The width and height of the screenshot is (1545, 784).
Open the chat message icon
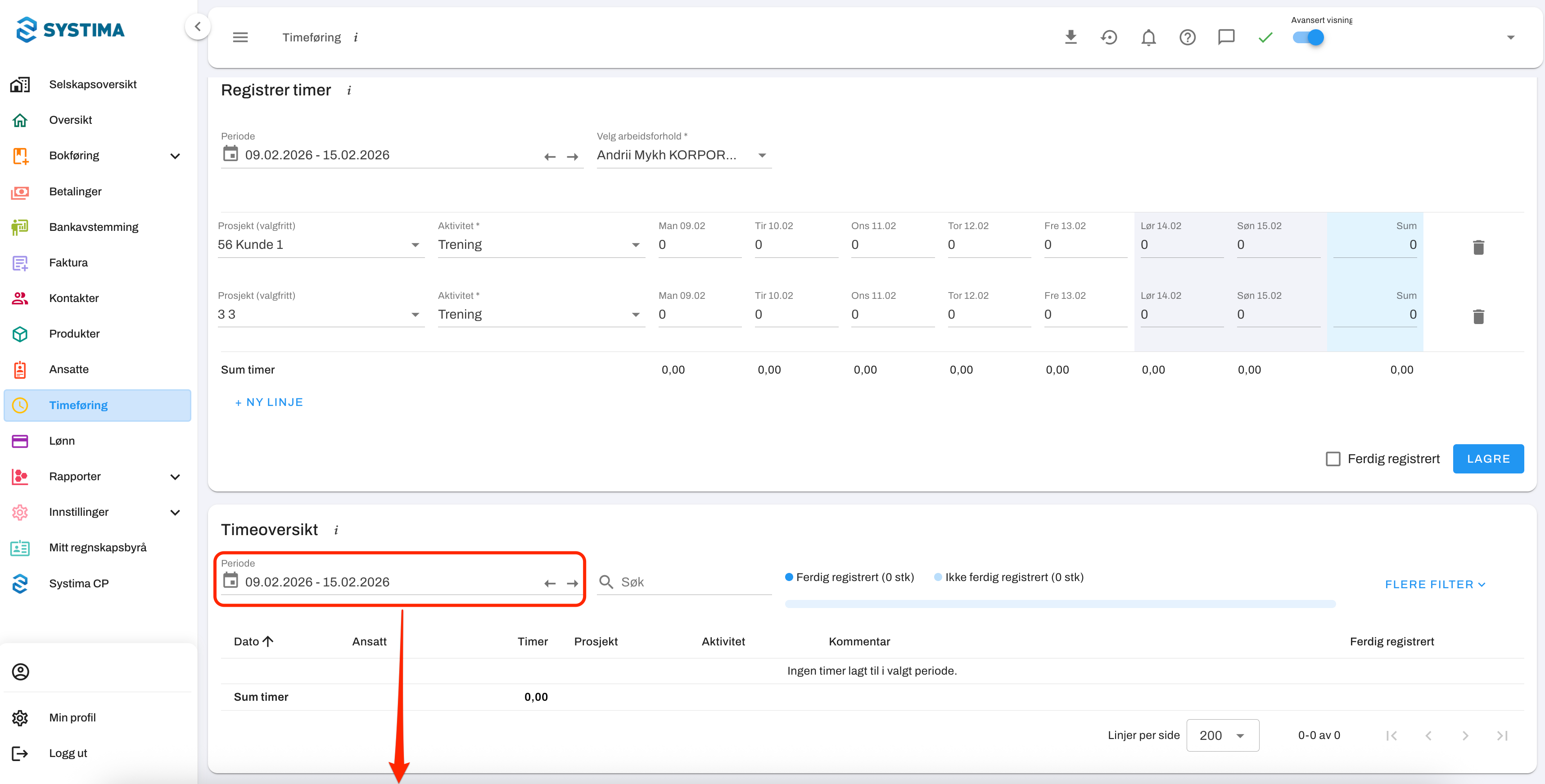(1226, 37)
